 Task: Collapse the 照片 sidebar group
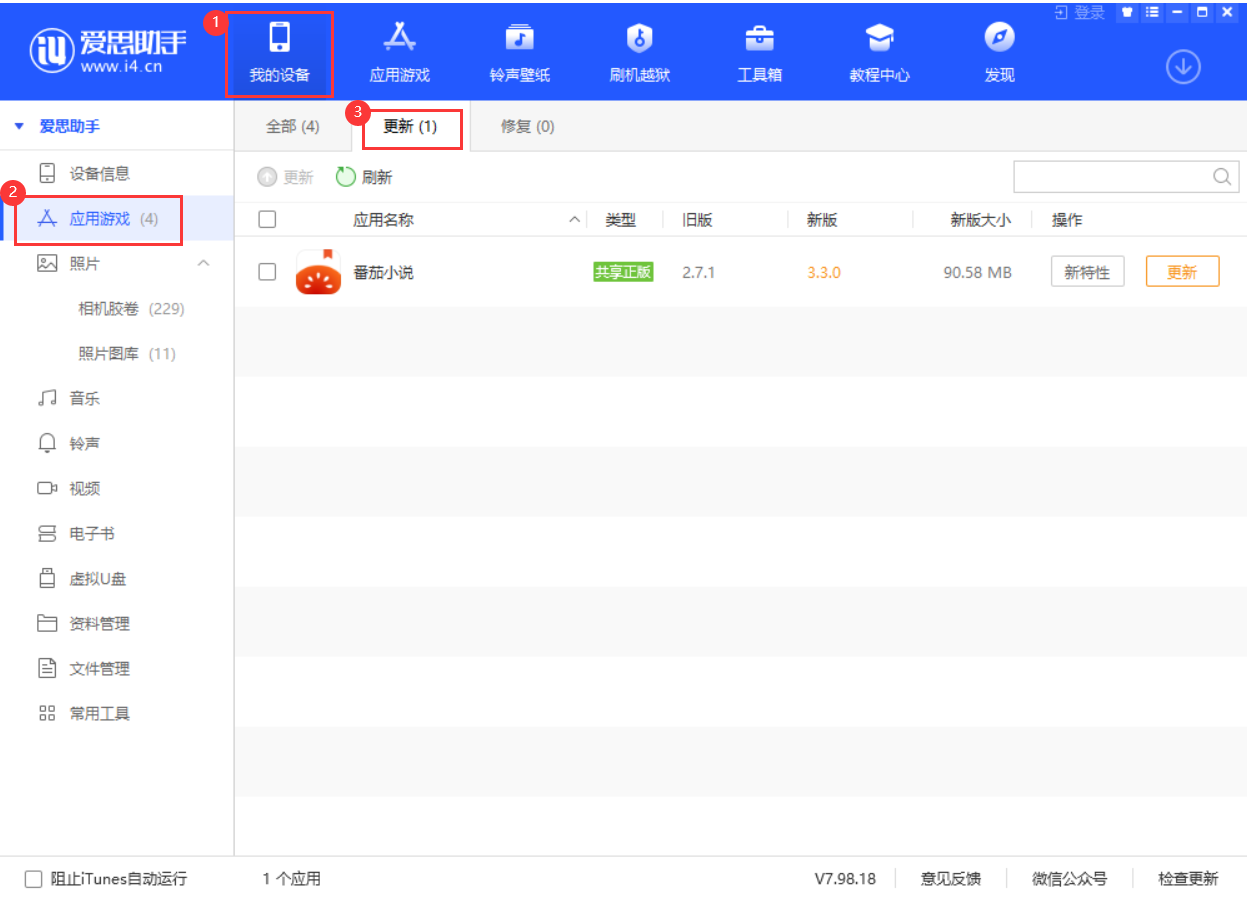click(203, 263)
